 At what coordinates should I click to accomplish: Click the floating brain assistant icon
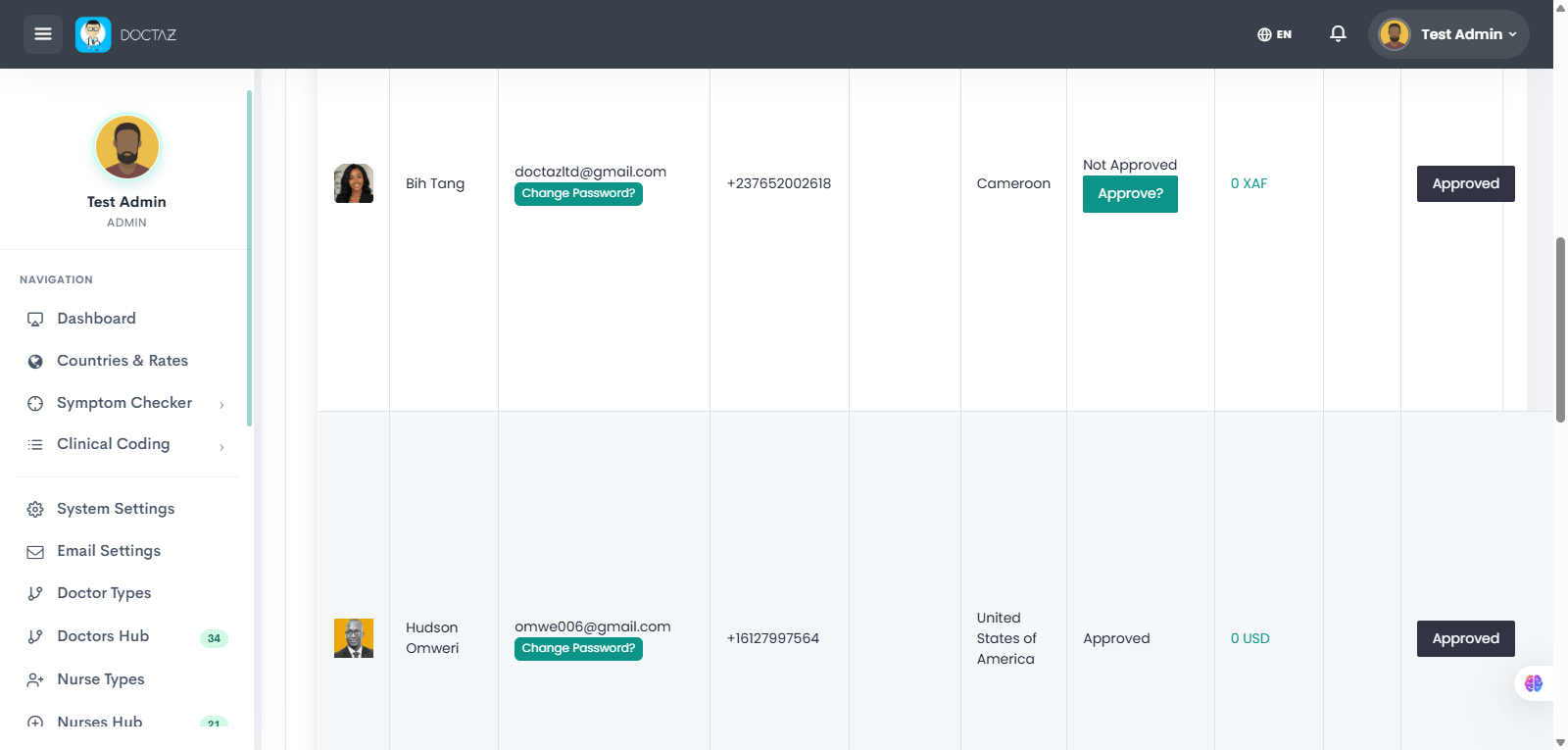click(x=1534, y=683)
